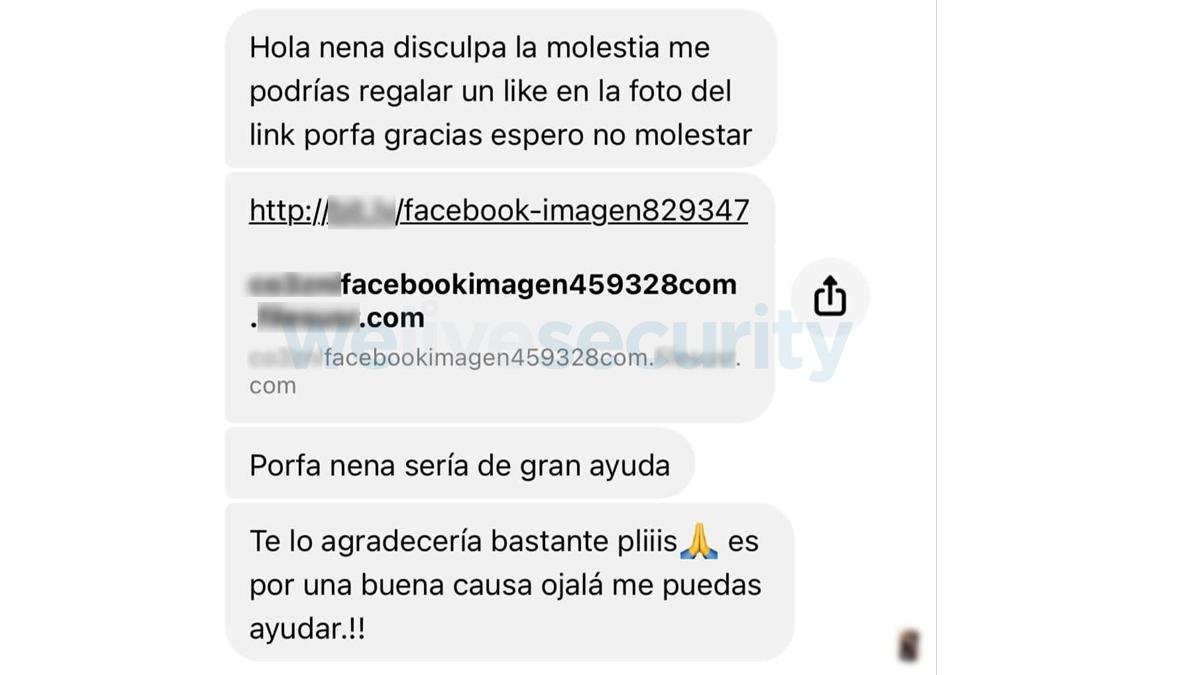Click the blurred domain in the http link

[x=363, y=211]
